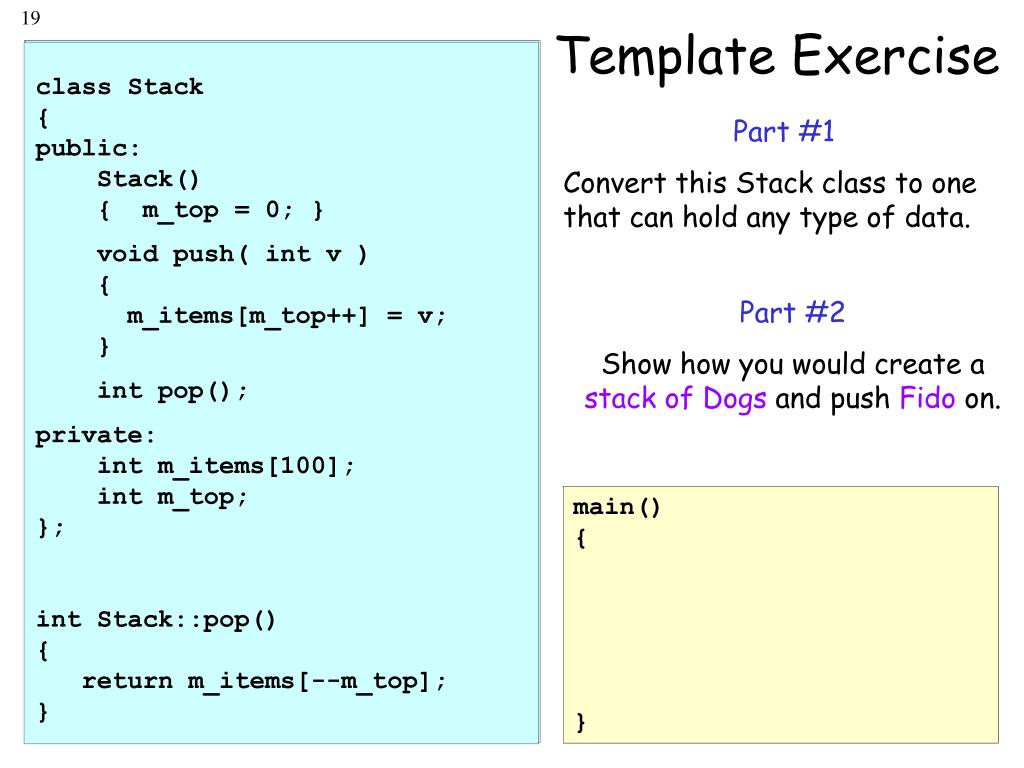Click the line "int m_top;"
1024x768 pixels.
tap(172, 498)
